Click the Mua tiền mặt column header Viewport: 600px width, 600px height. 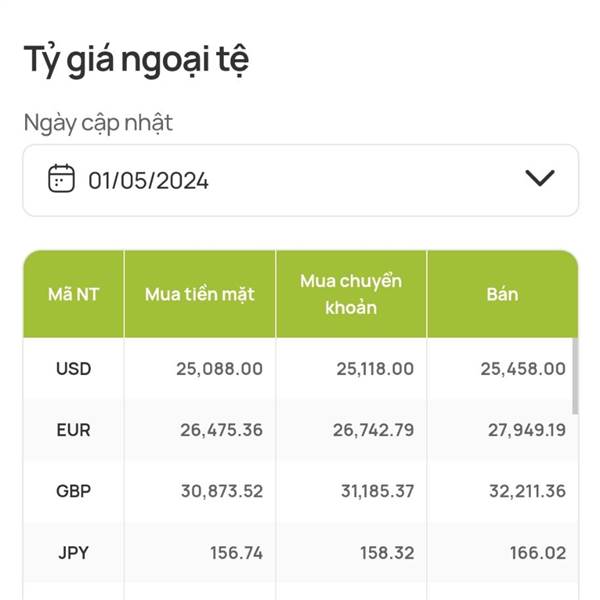199,294
